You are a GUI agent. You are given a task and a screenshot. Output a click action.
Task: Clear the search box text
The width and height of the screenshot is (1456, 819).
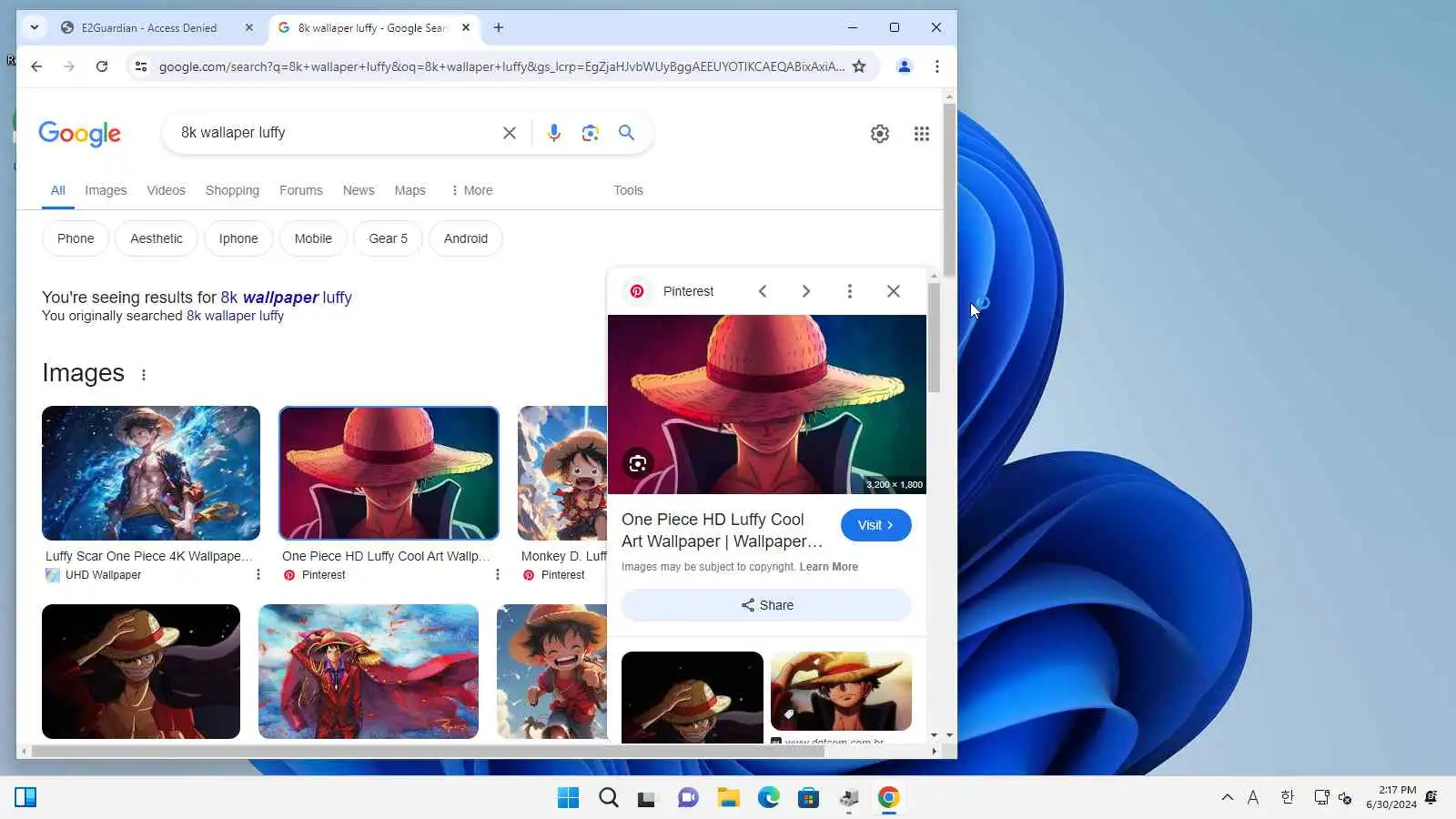[510, 133]
